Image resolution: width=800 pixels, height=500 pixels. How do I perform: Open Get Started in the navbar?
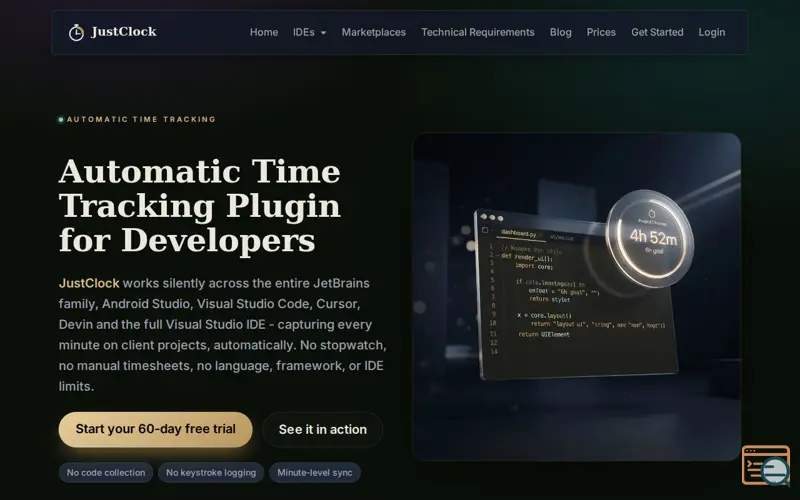coord(657,32)
